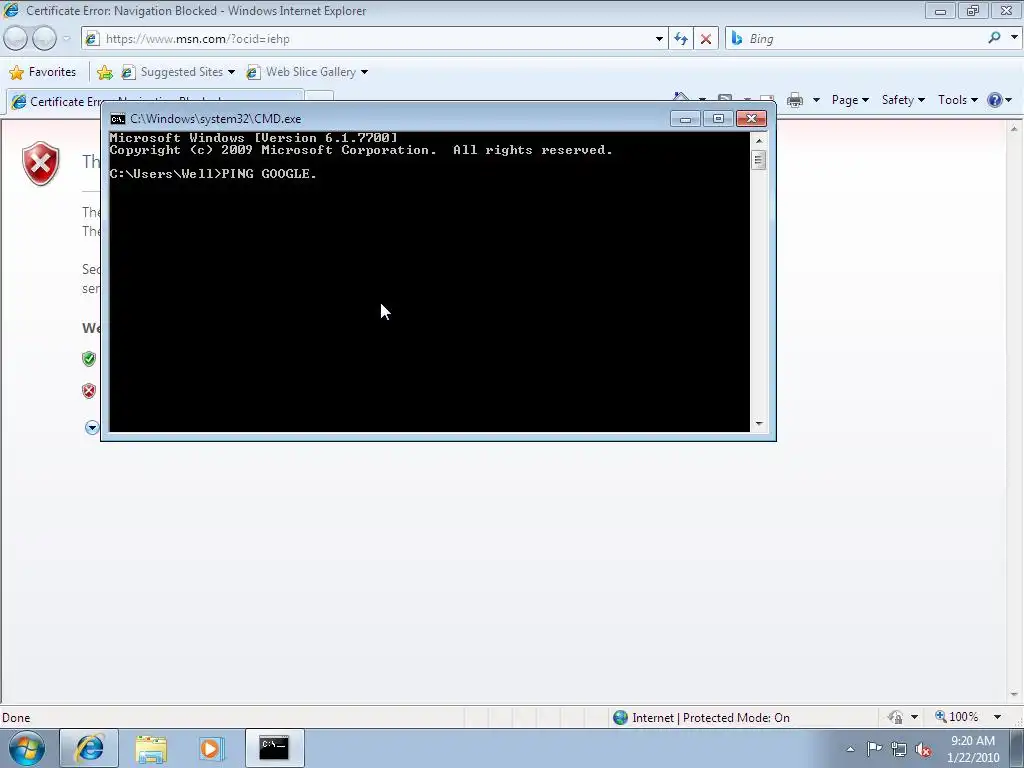Close the CMD.exe window
The image size is (1024, 768).
coord(751,118)
